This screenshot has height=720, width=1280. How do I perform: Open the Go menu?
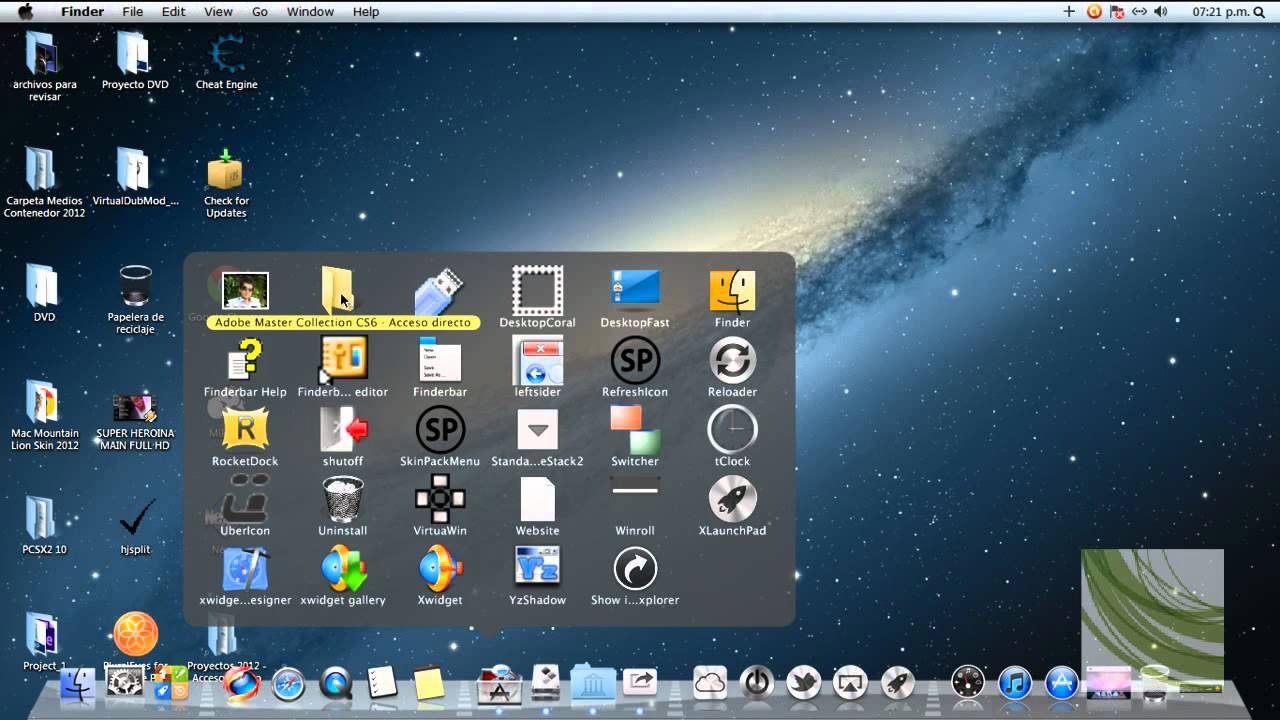(260, 11)
